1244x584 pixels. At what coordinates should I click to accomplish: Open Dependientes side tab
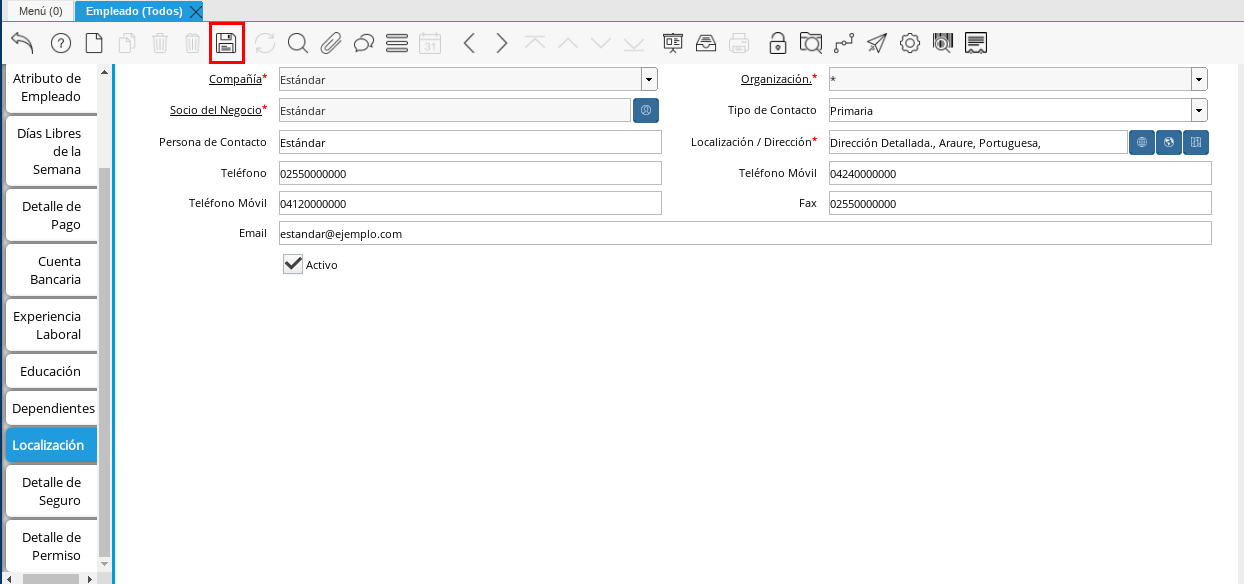(51, 408)
